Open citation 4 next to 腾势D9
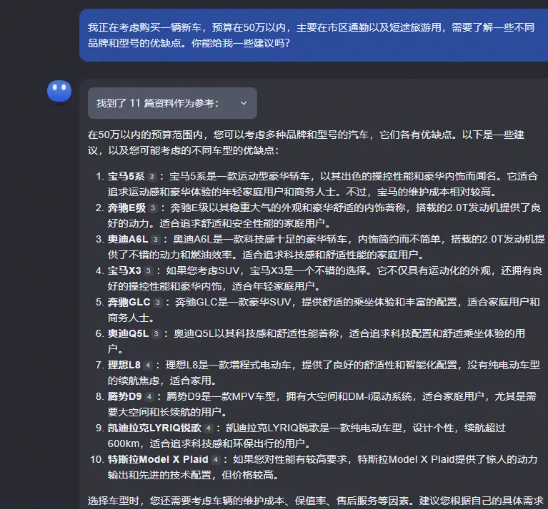The width and height of the screenshot is (548, 509). point(149,397)
